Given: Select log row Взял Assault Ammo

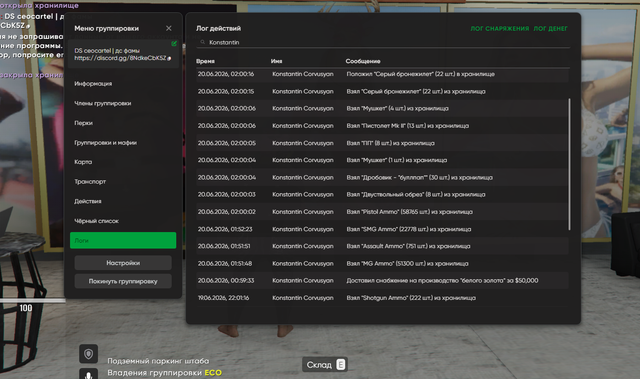Looking at the screenshot, I should click(x=382, y=246).
